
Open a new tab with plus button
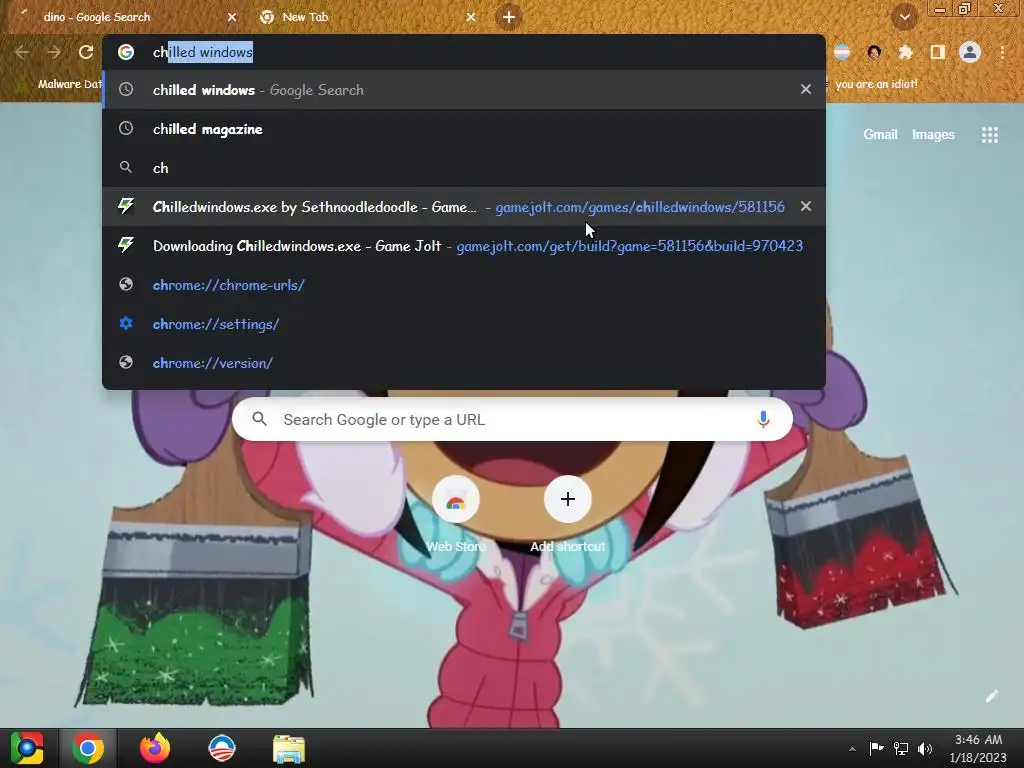509,17
